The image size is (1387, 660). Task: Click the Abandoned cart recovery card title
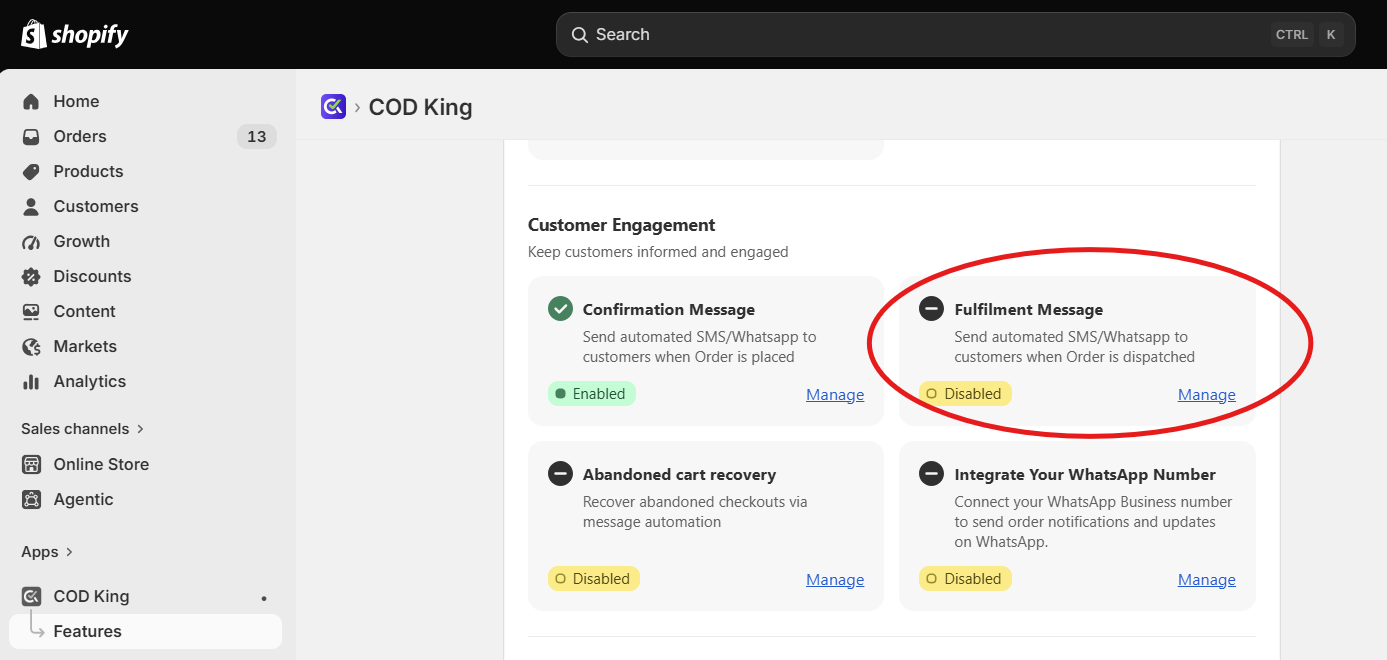[680, 475]
